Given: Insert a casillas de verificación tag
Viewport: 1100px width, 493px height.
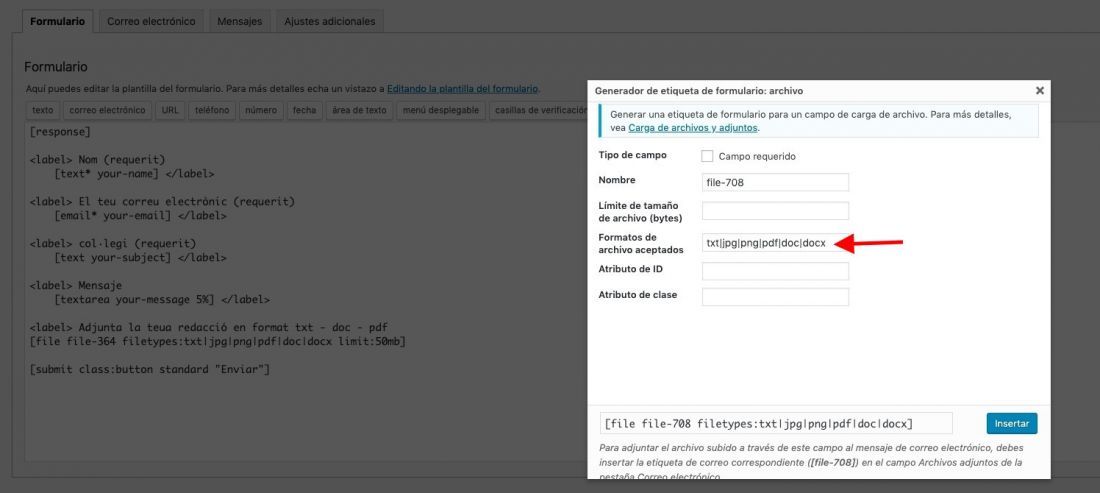Looking at the screenshot, I should [x=538, y=110].
